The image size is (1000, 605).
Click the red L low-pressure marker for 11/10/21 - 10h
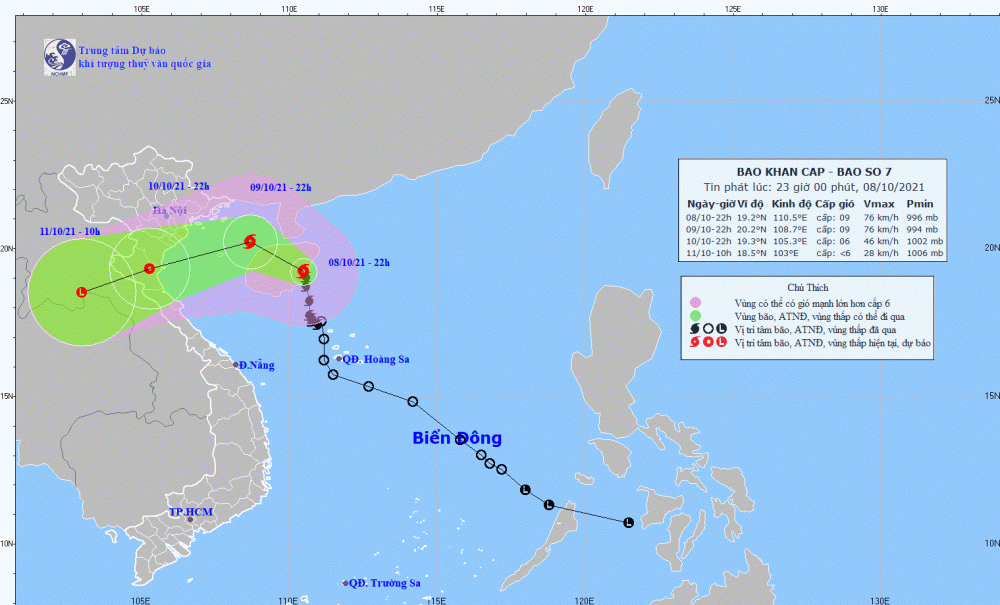[82, 292]
